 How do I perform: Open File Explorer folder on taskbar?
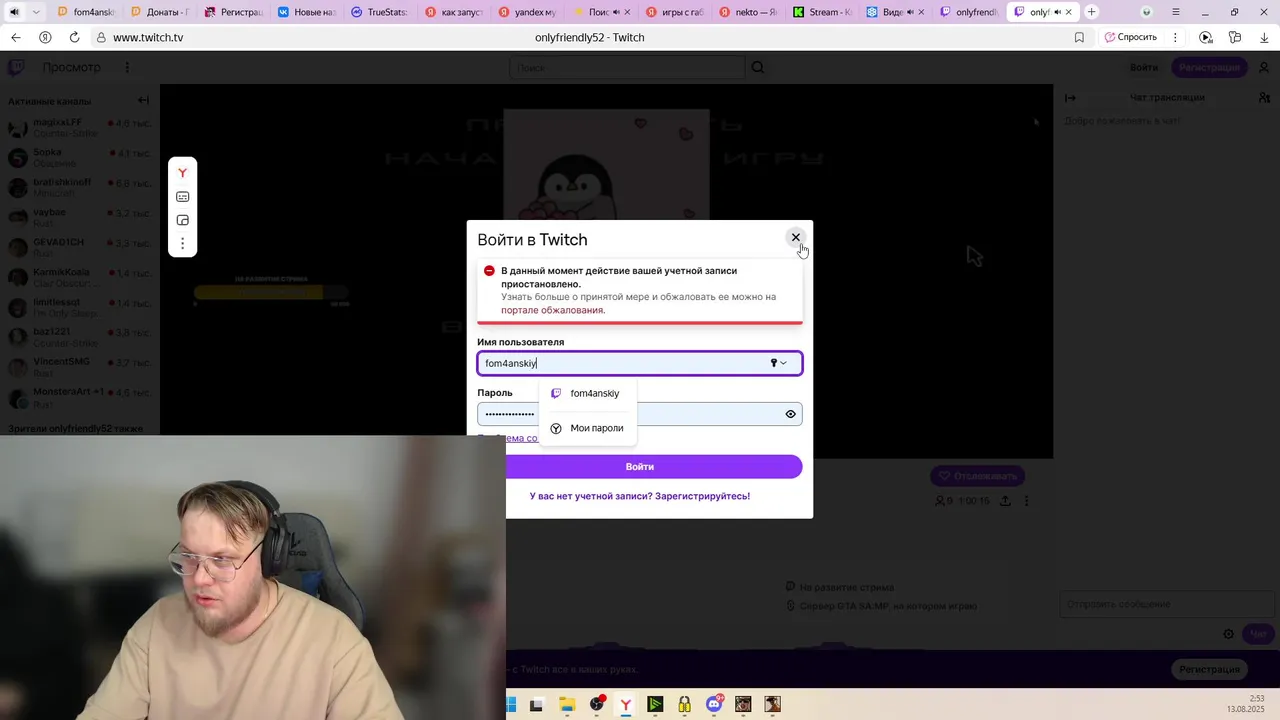click(x=566, y=705)
